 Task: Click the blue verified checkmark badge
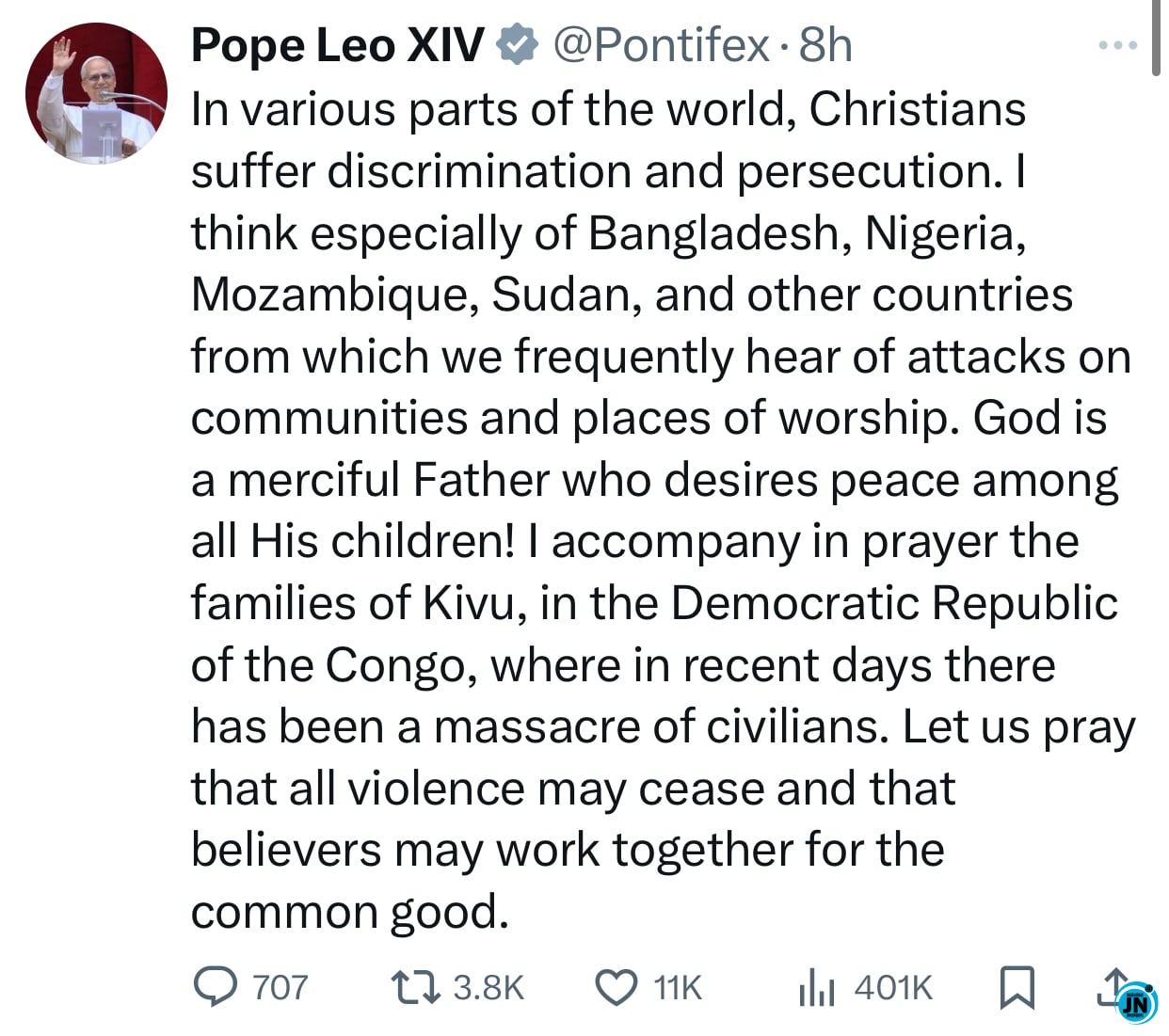[517, 45]
